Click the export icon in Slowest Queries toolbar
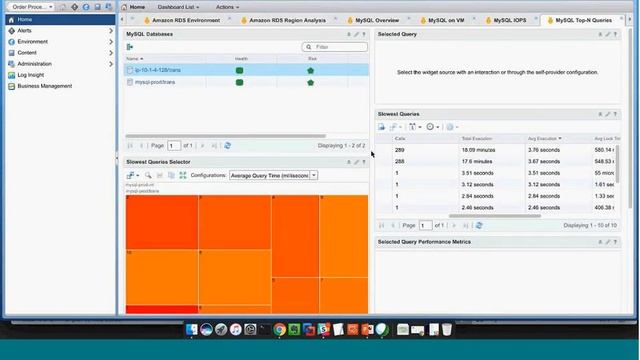The height and width of the screenshot is (360, 640). 381,127
